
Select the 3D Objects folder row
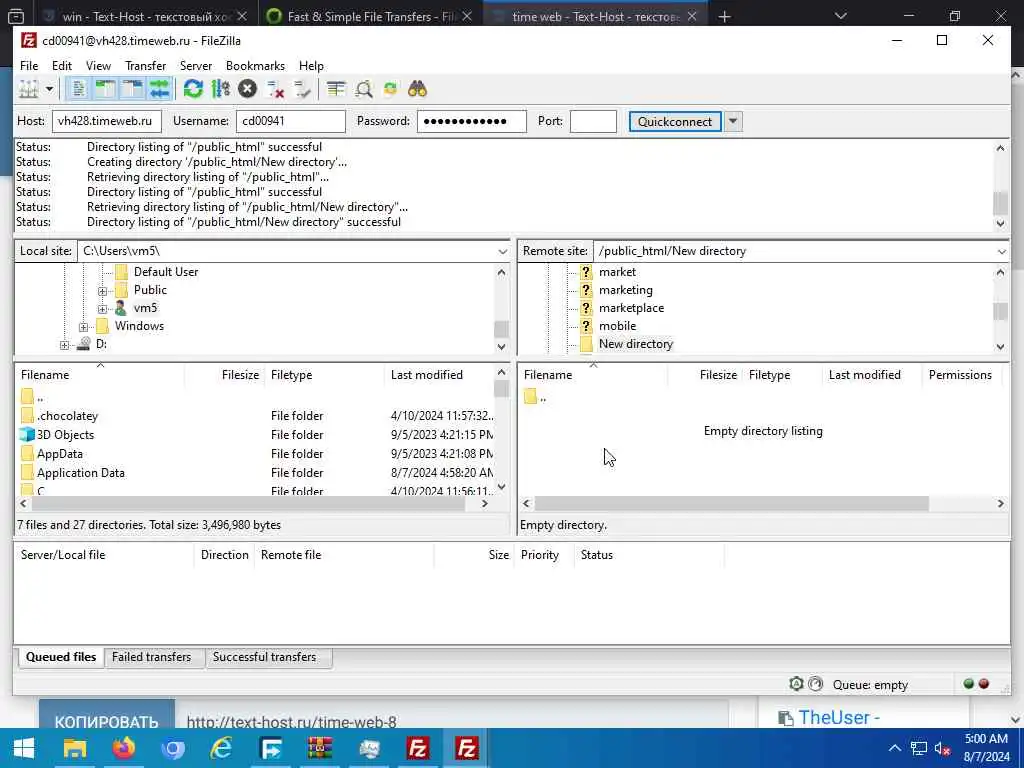point(256,435)
